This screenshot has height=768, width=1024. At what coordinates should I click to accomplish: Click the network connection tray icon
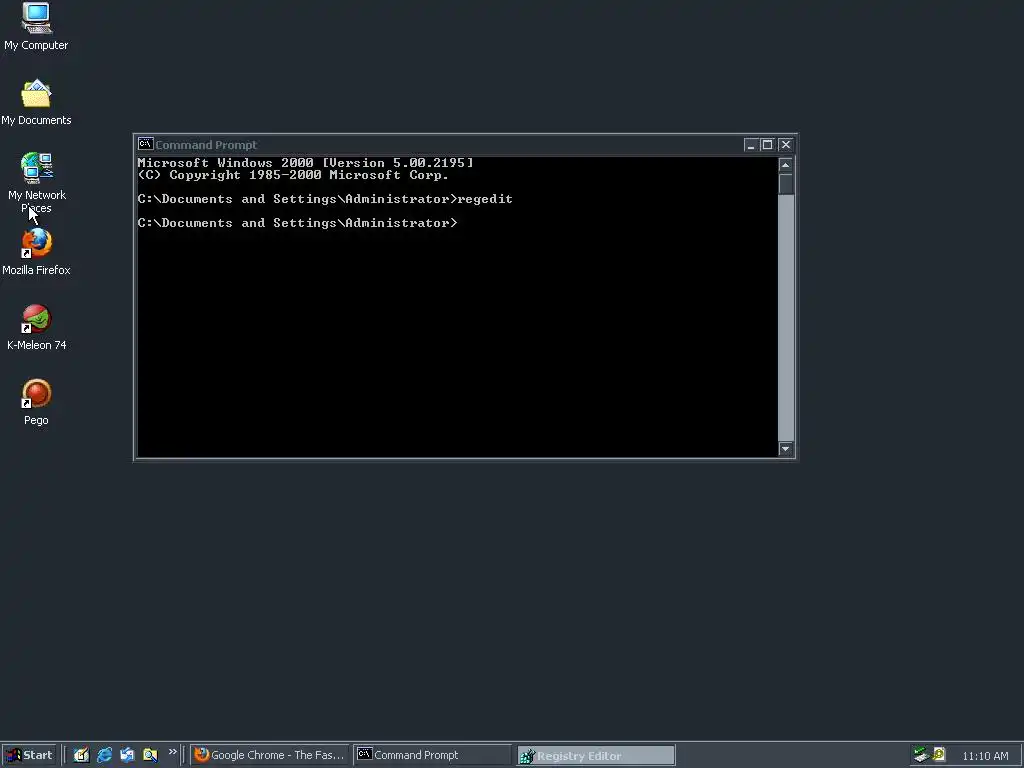click(921, 755)
